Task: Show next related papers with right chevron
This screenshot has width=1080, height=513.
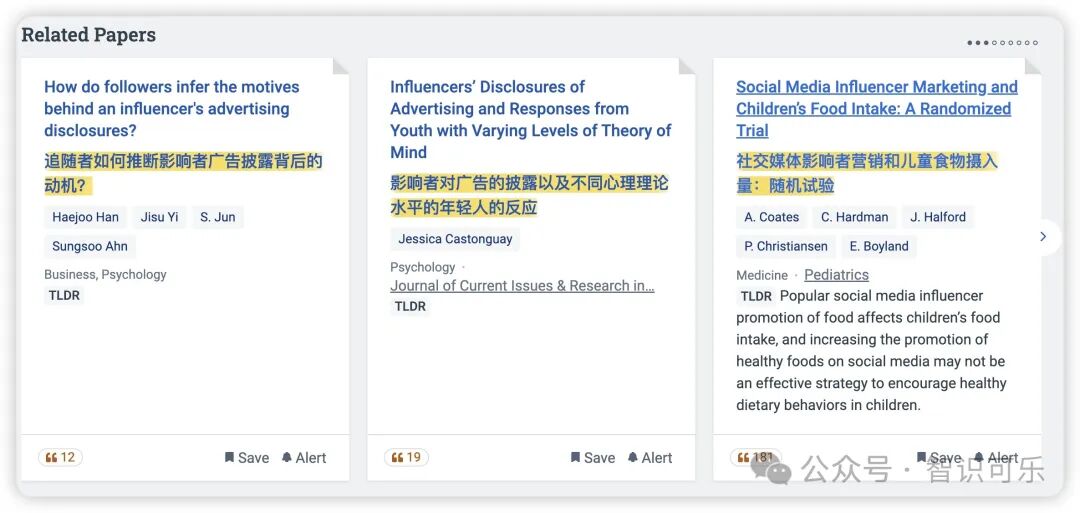Action: pos(1043,237)
